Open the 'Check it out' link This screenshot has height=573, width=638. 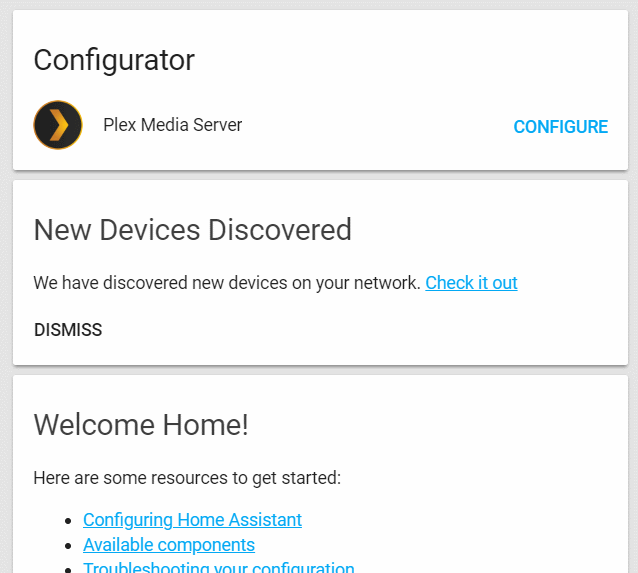471,283
